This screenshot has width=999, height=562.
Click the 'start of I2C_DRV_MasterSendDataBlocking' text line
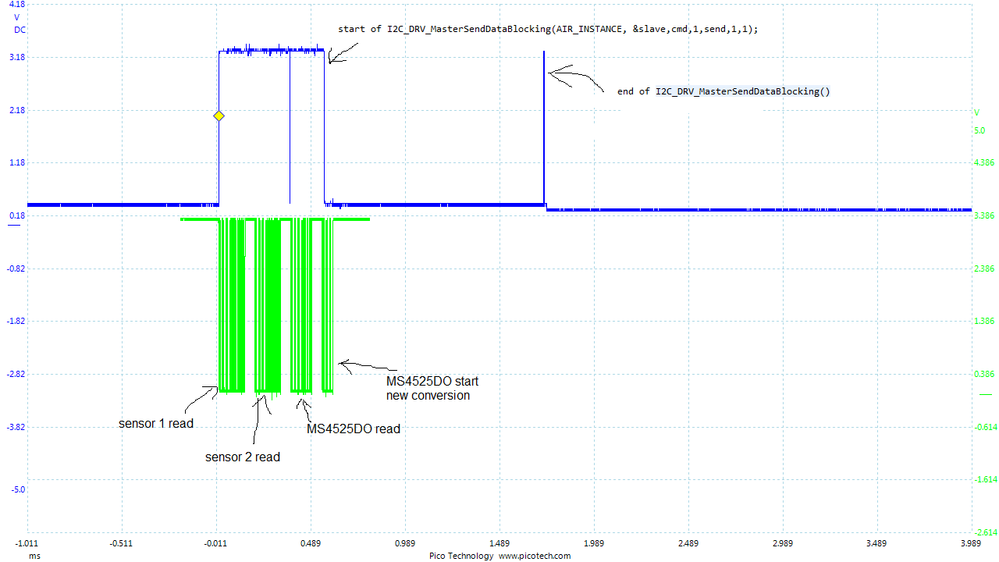548,29
